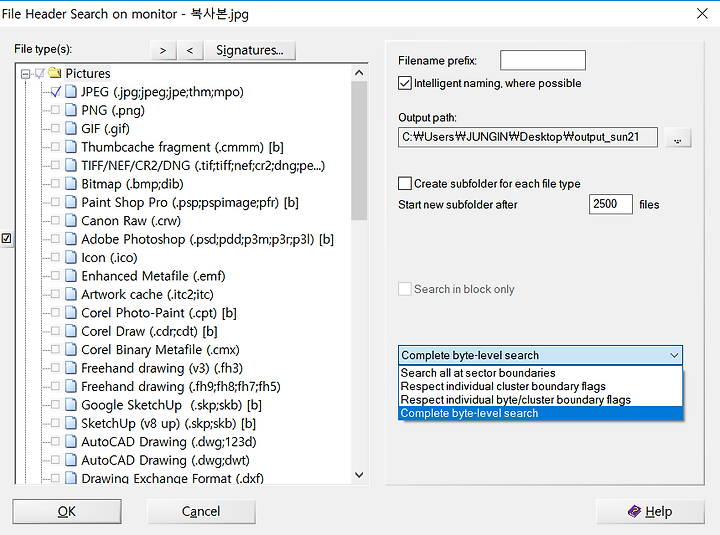Check the GIF (.gif) checkbox

56,129
